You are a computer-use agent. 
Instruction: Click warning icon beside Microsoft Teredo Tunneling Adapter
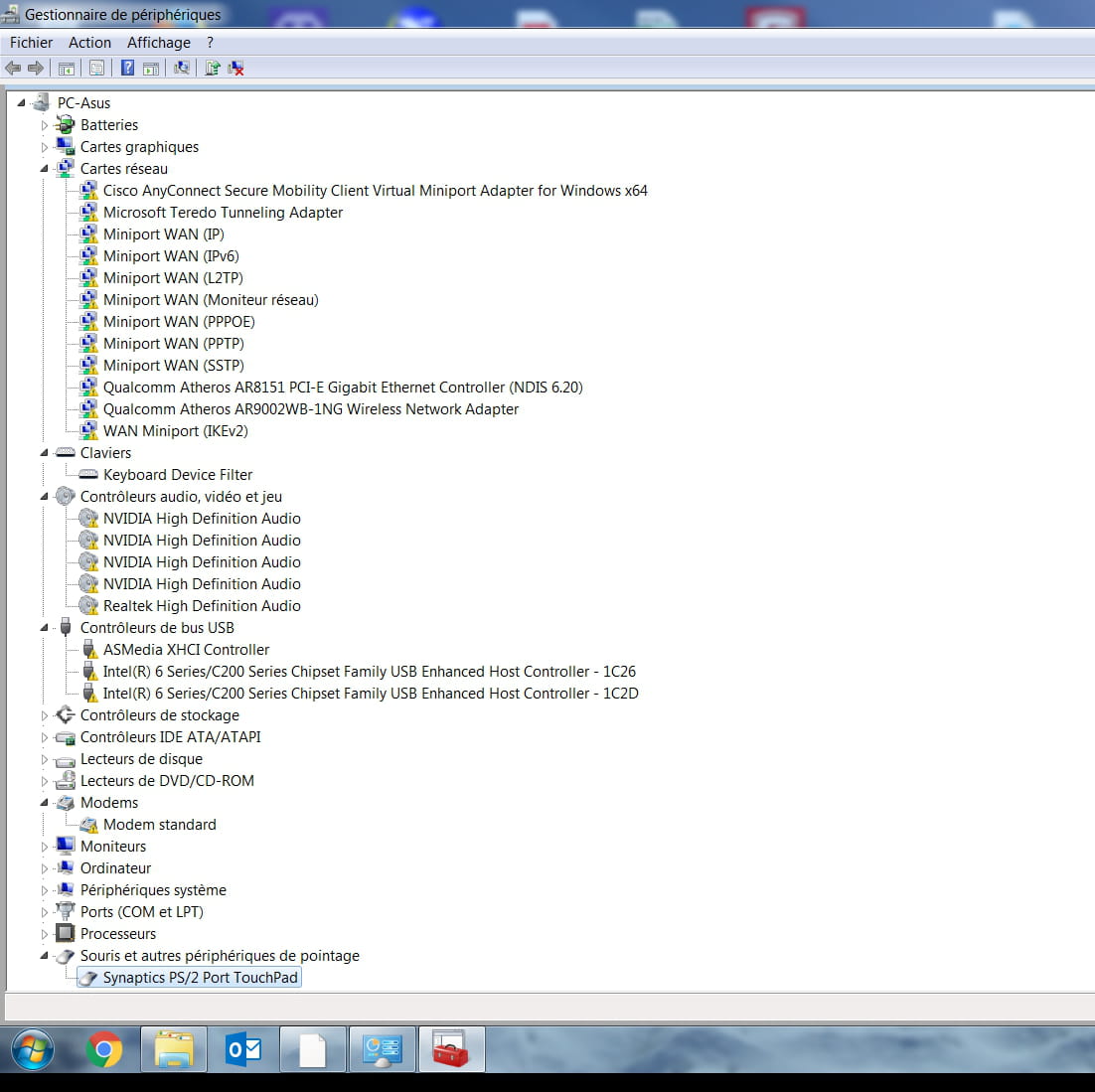[x=88, y=213]
